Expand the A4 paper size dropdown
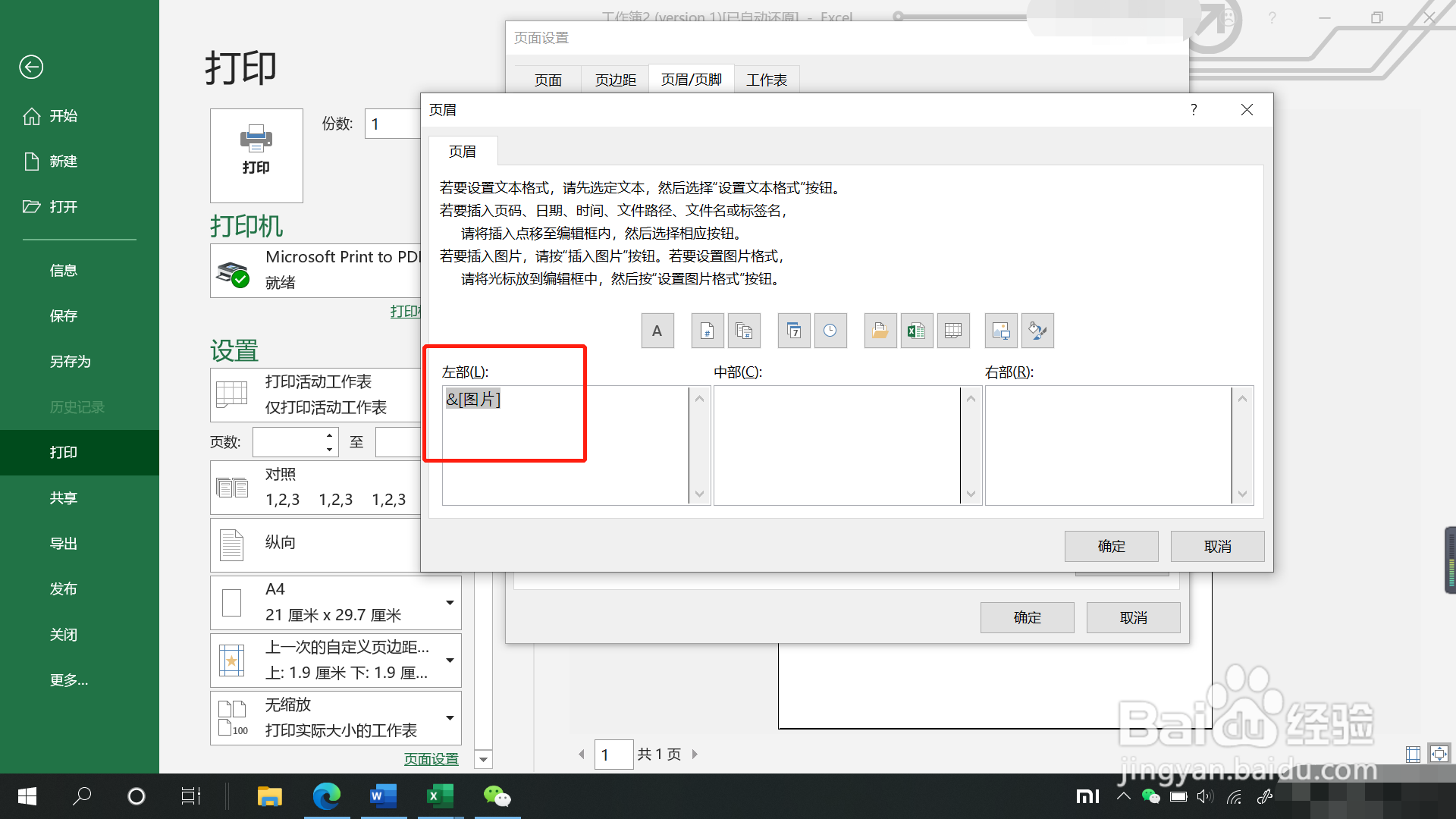The width and height of the screenshot is (1456, 819). (x=450, y=603)
